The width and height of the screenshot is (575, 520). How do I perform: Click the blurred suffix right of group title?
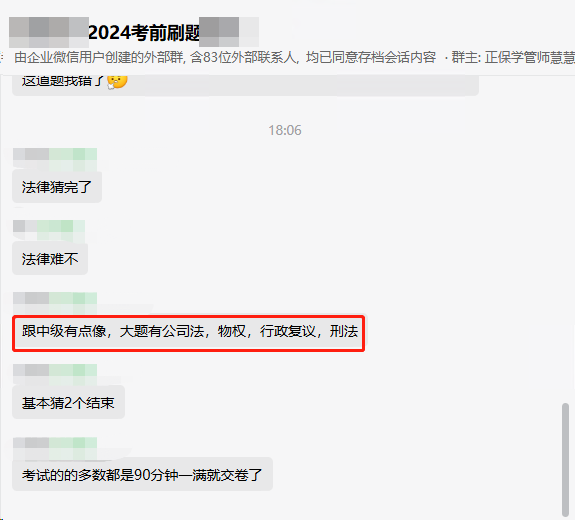click(x=229, y=32)
